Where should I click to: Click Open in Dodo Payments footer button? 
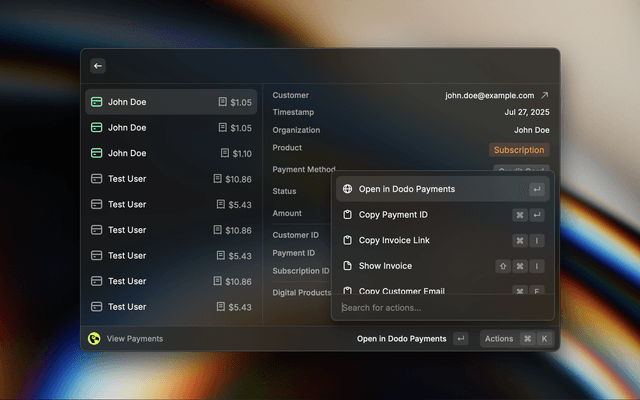coord(412,339)
